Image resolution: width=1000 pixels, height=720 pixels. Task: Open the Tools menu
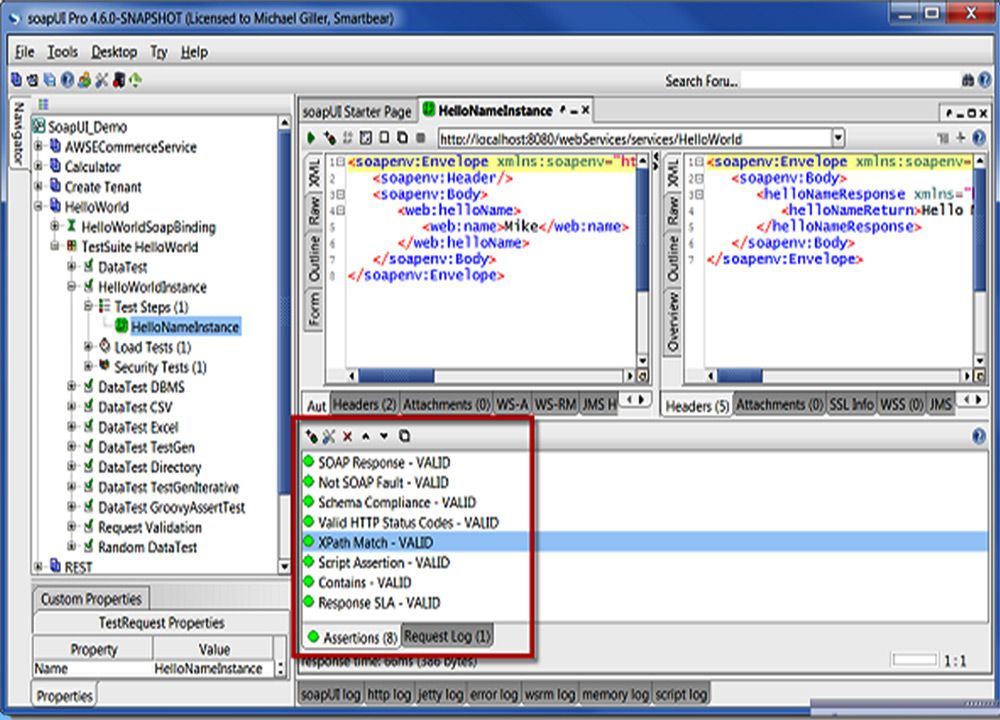(62, 52)
